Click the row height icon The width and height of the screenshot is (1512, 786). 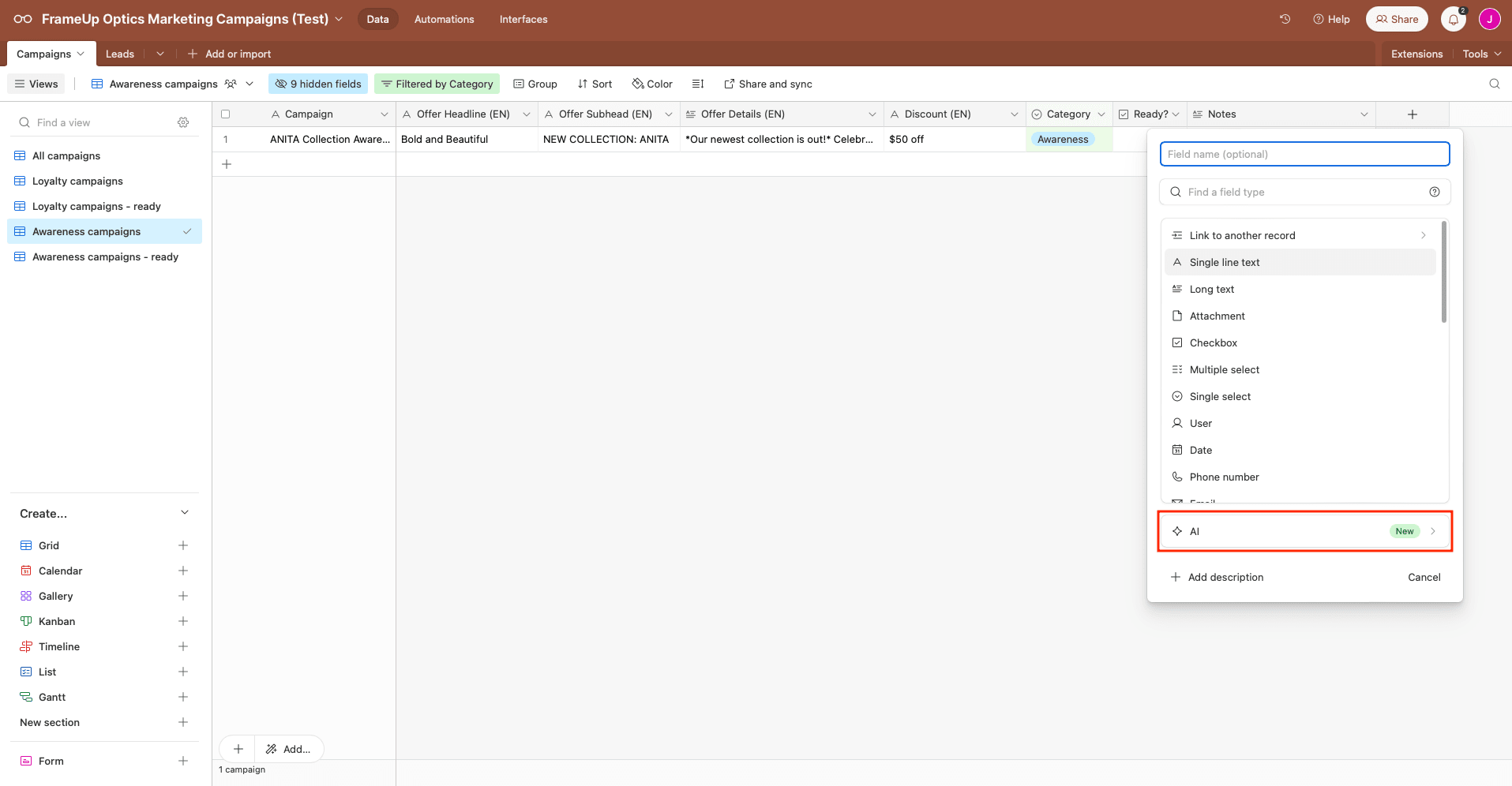click(x=698, y=84)
